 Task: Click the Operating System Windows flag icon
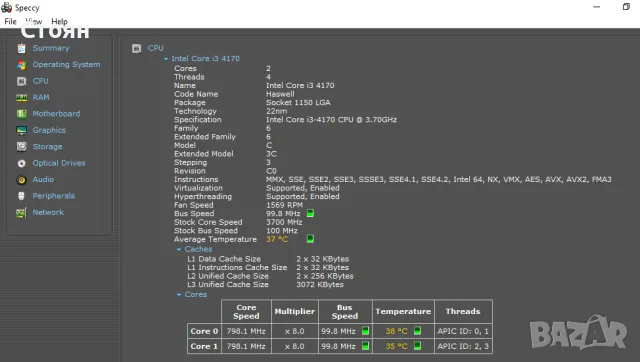pos(22,65)
